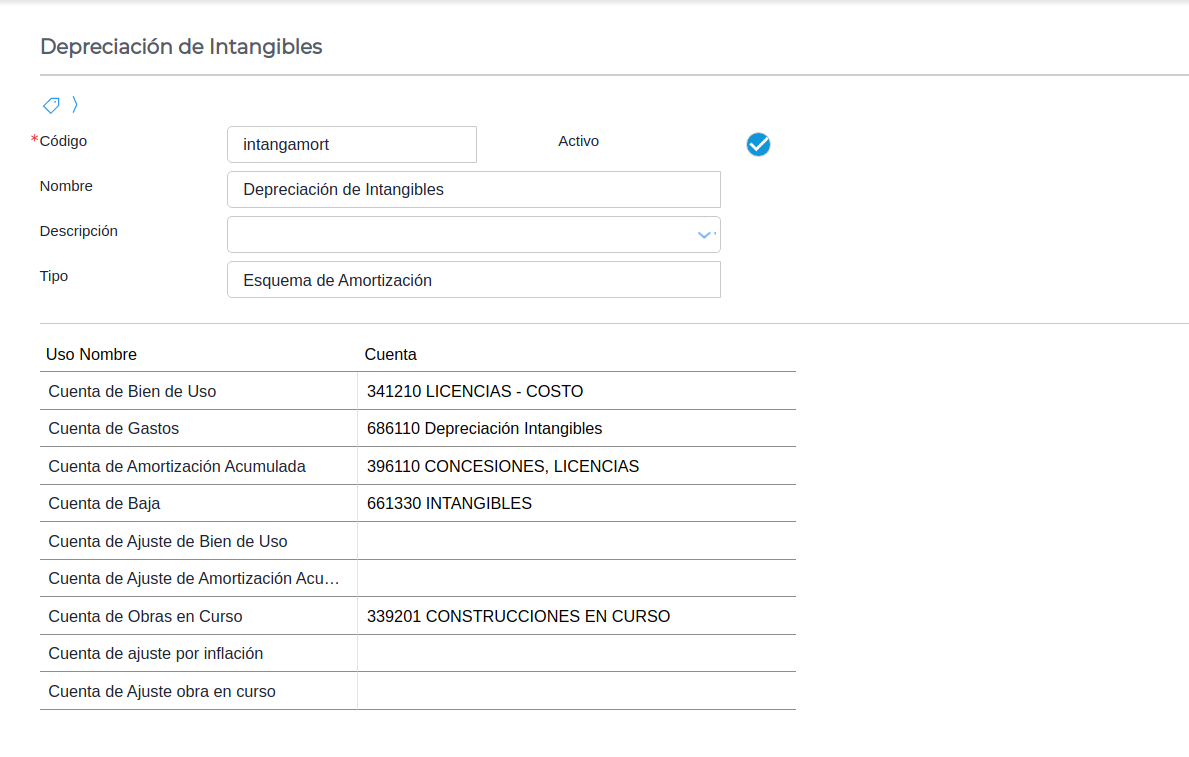Click the Uso Nombre column header
Image resolution: width=1189 pixels, height=757 pixels.
click(x=92, y=354)
